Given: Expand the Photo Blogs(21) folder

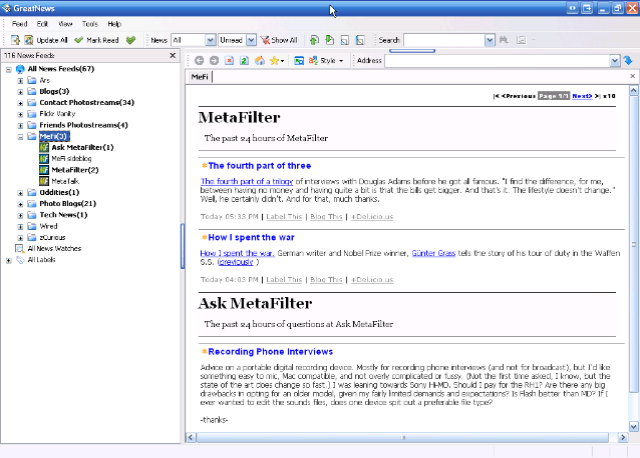Looking at the screenshot, I should (x=20, y=204).
